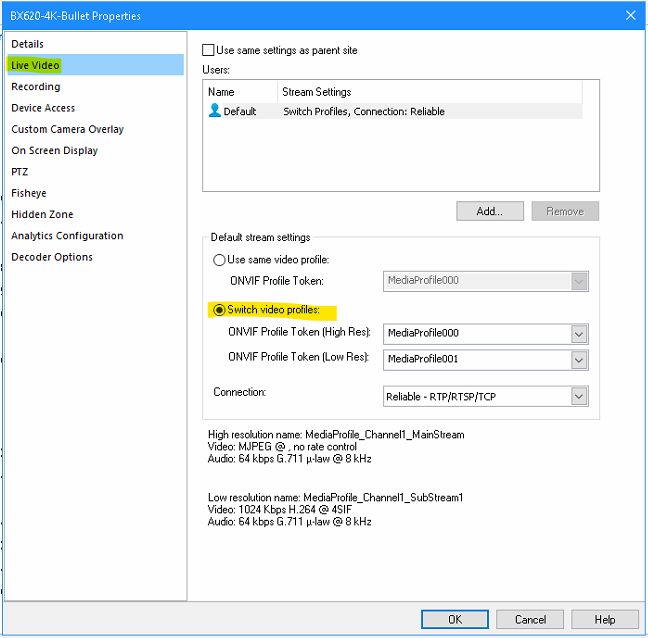Click the MediaProfile001 Low Res value
Viewport: 648px width, 638px height.
click(x=423, y=359)
